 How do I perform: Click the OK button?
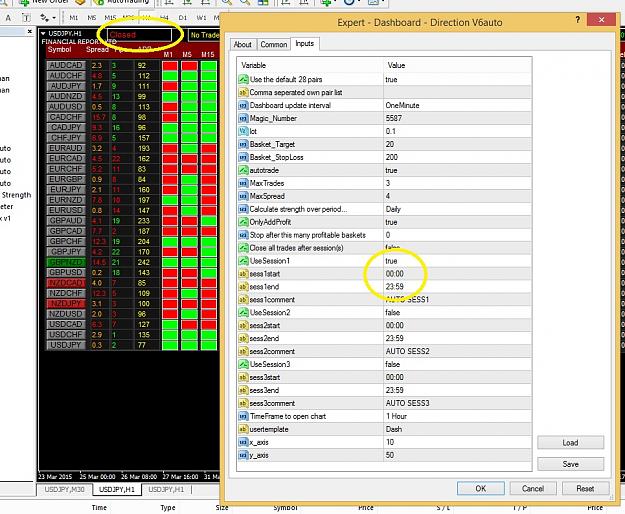tap(481, 488)
